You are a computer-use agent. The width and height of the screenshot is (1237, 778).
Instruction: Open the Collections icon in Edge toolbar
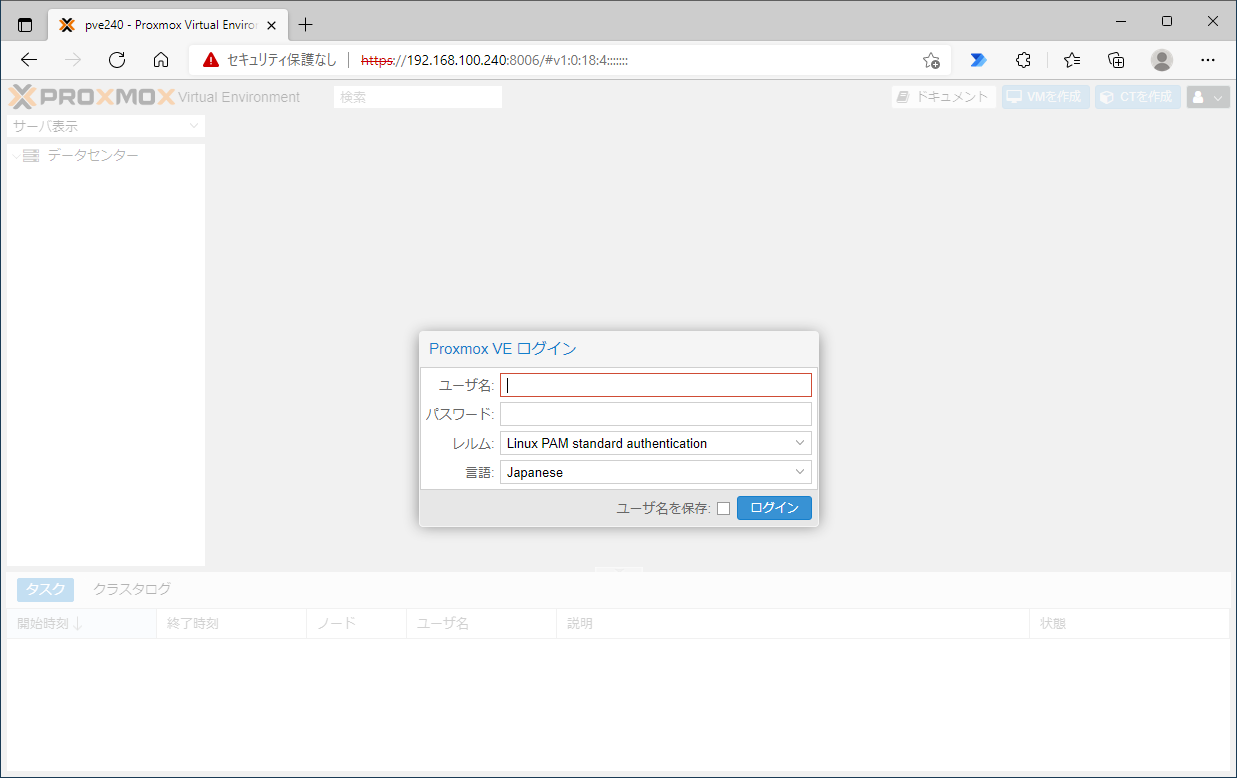coord(1117,60)
